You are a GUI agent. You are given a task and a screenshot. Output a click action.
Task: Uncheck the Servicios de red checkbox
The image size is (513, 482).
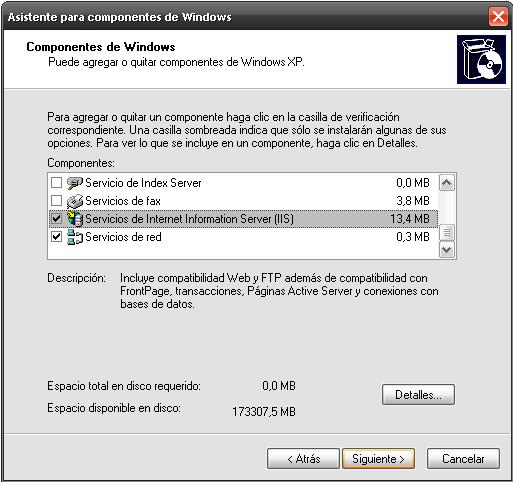point(56,237)
